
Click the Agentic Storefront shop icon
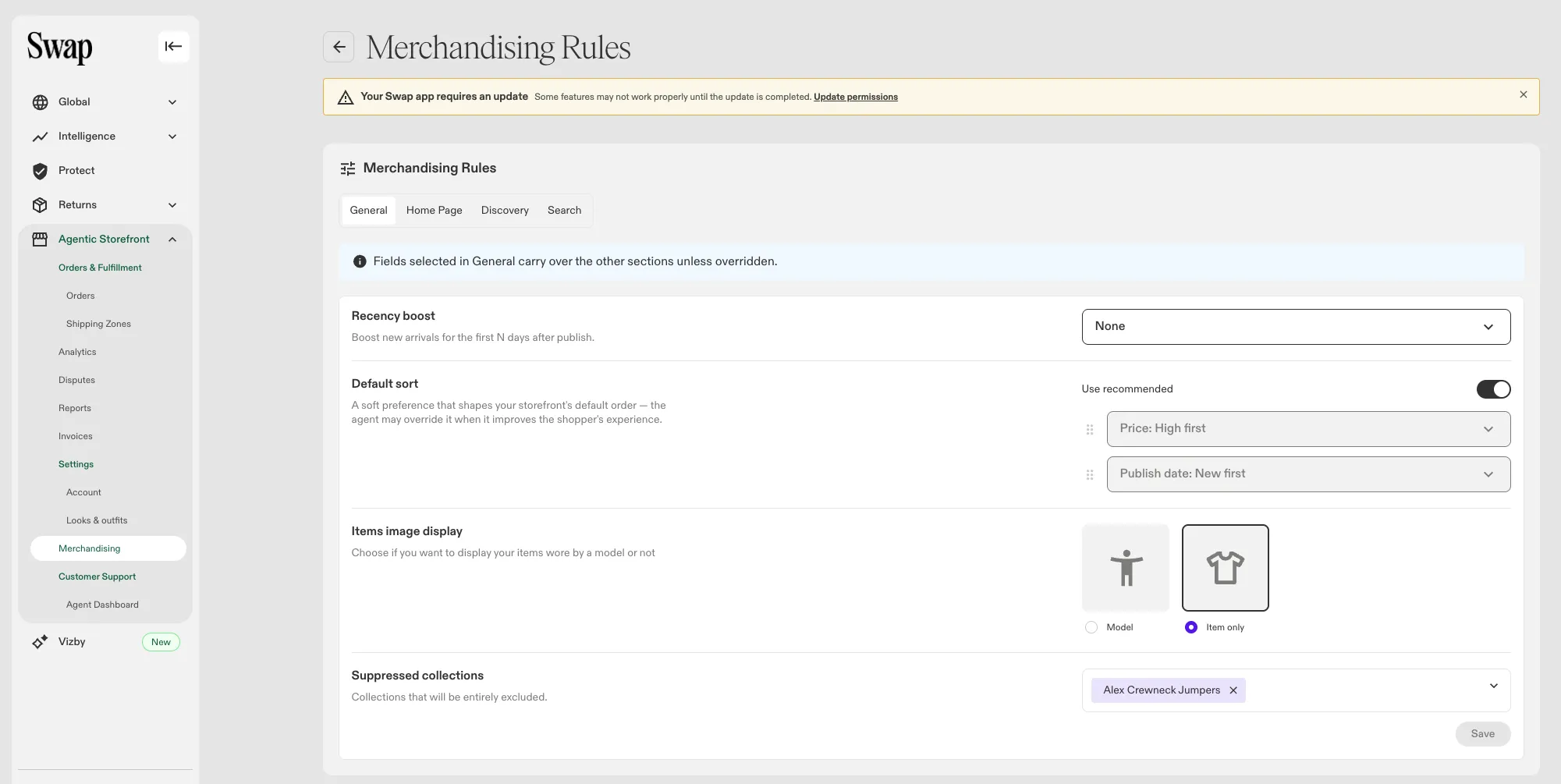[x=41, y=239]
